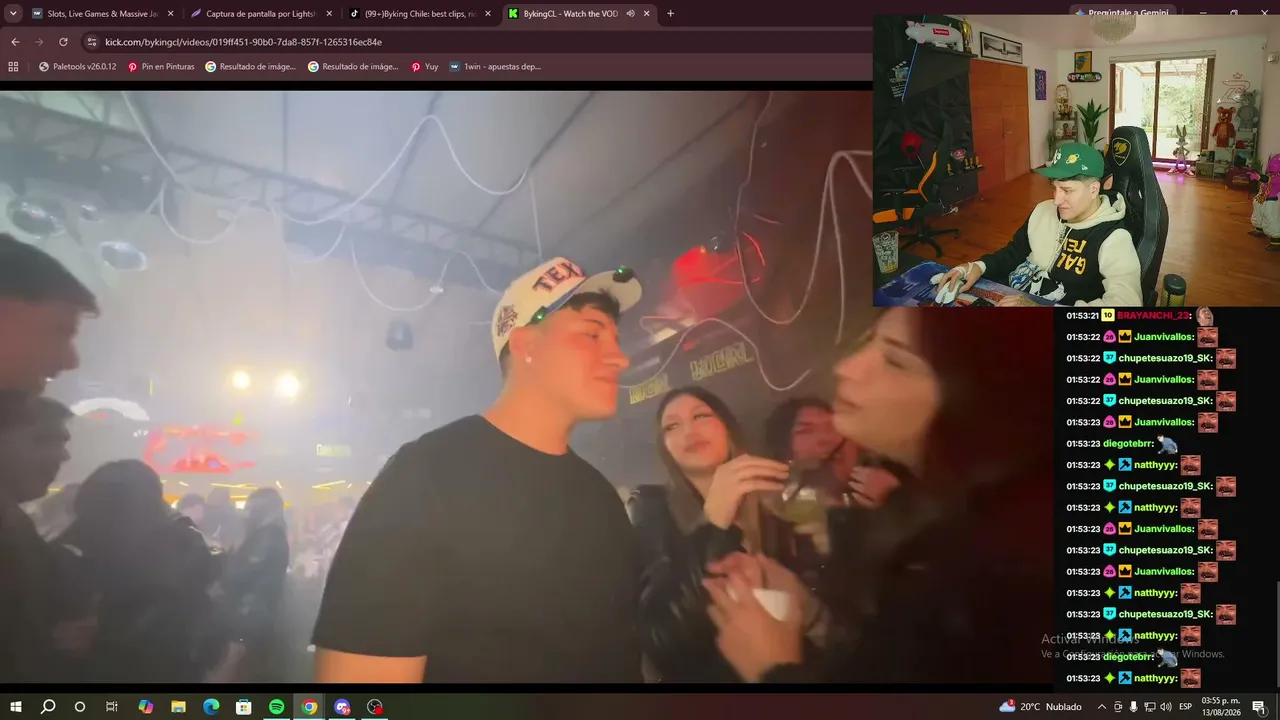The height and width of the screenshot is (720, 1280).
Task: Close the BykingCL Watch the VOD tab
Action: click(x=646, y=14)
